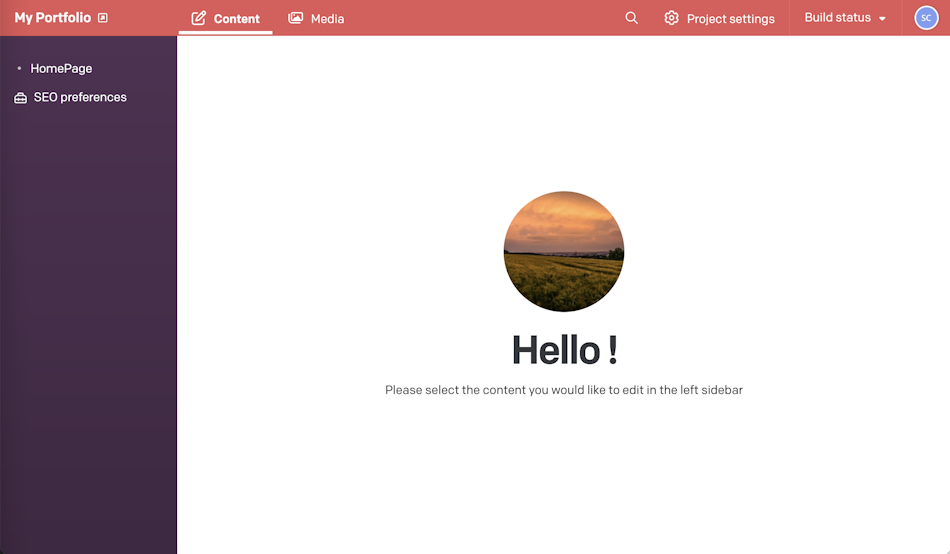This screenshot has width=950, height=554.
Task: Click the SEO preferences briefcase icon
Action: pos(21,98)
